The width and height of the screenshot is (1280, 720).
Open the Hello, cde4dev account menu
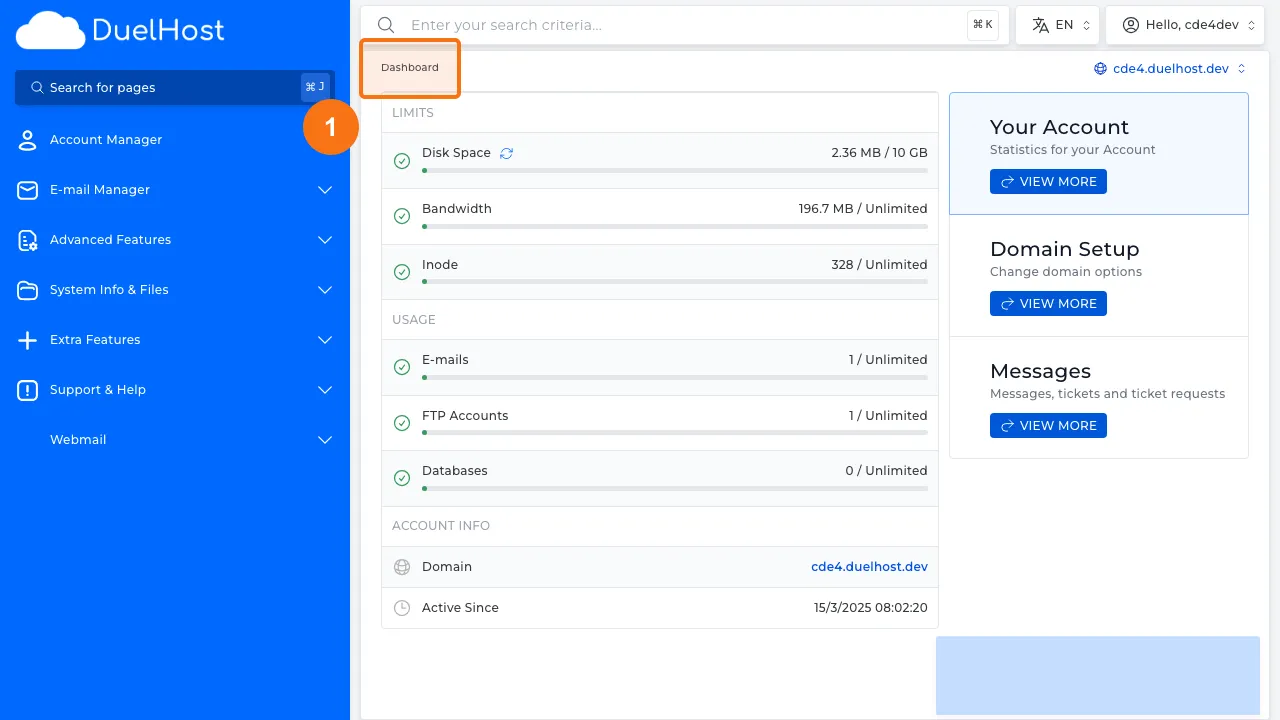(x=1185, y=24)
